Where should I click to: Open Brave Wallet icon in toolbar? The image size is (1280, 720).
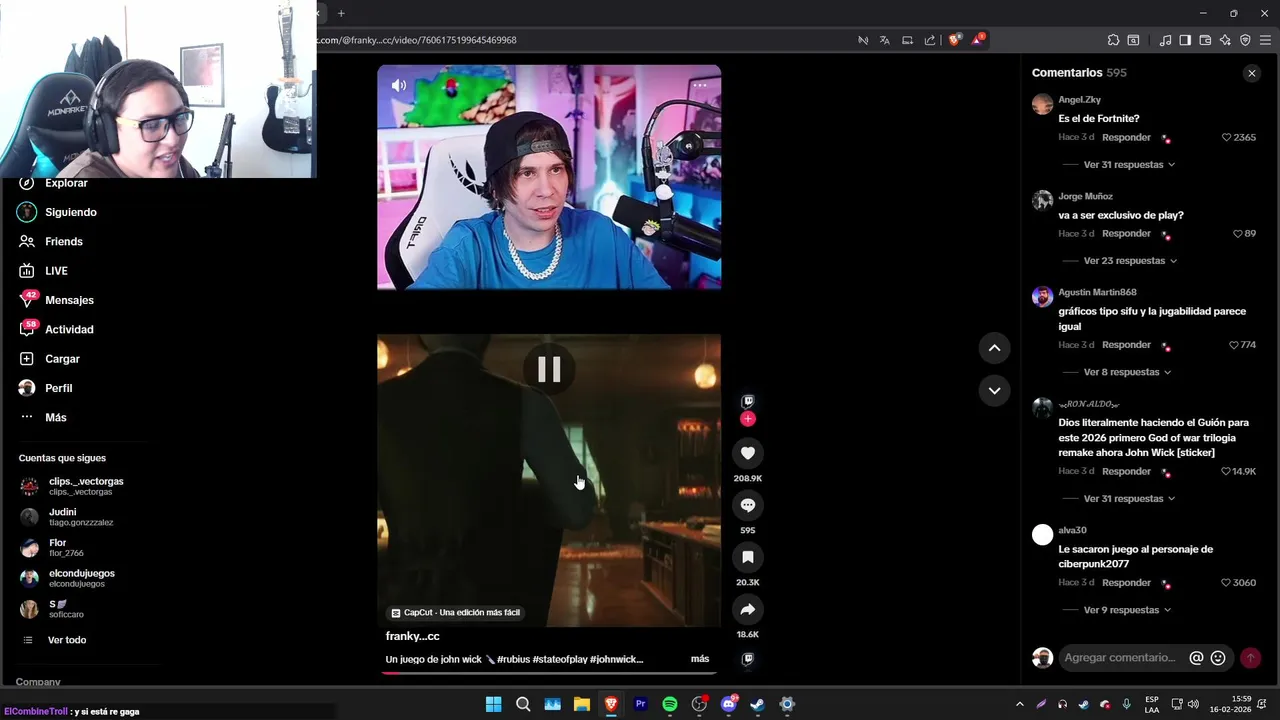pyautogui.click(x=1205, y=40)
